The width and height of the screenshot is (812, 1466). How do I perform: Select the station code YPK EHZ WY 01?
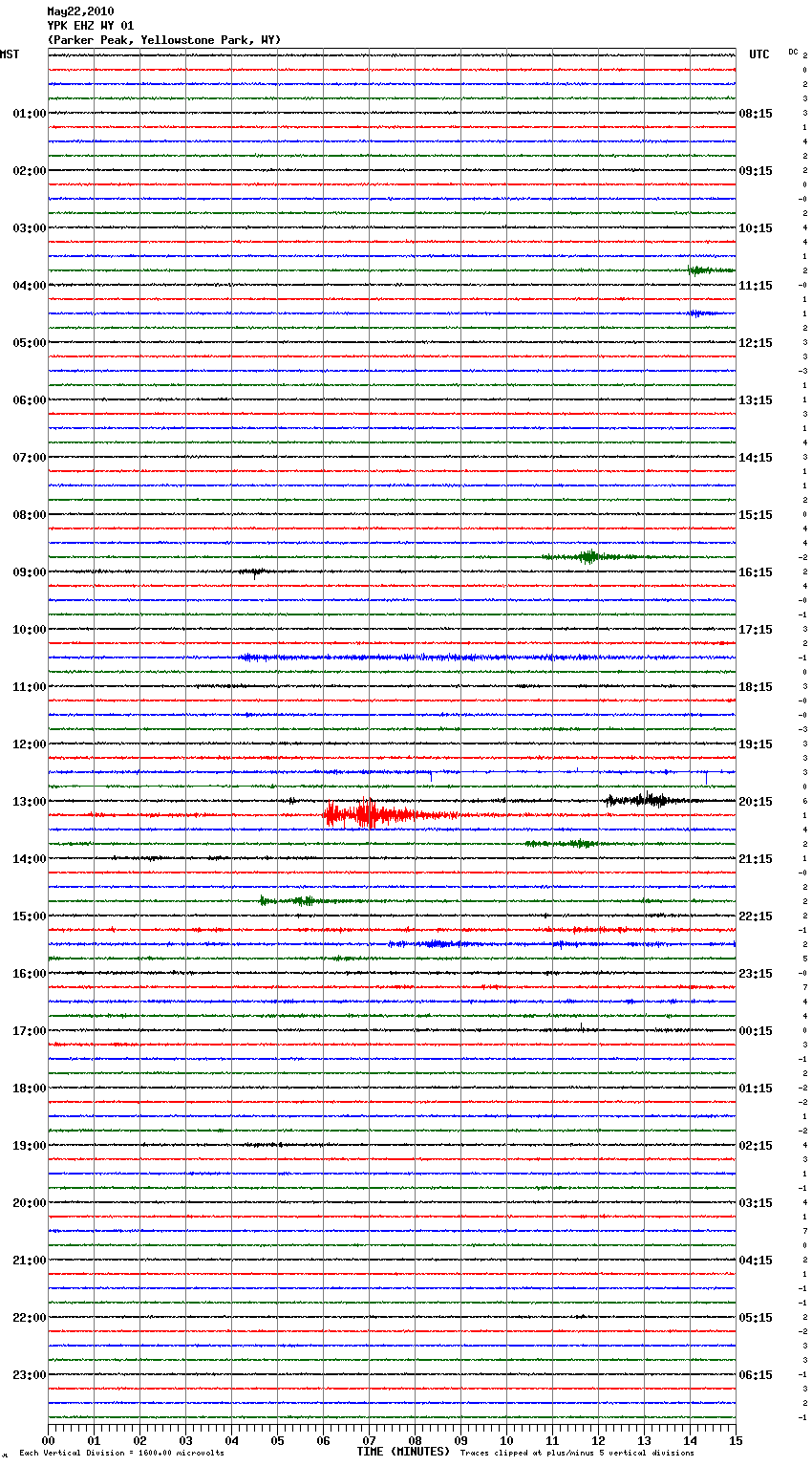91,26
